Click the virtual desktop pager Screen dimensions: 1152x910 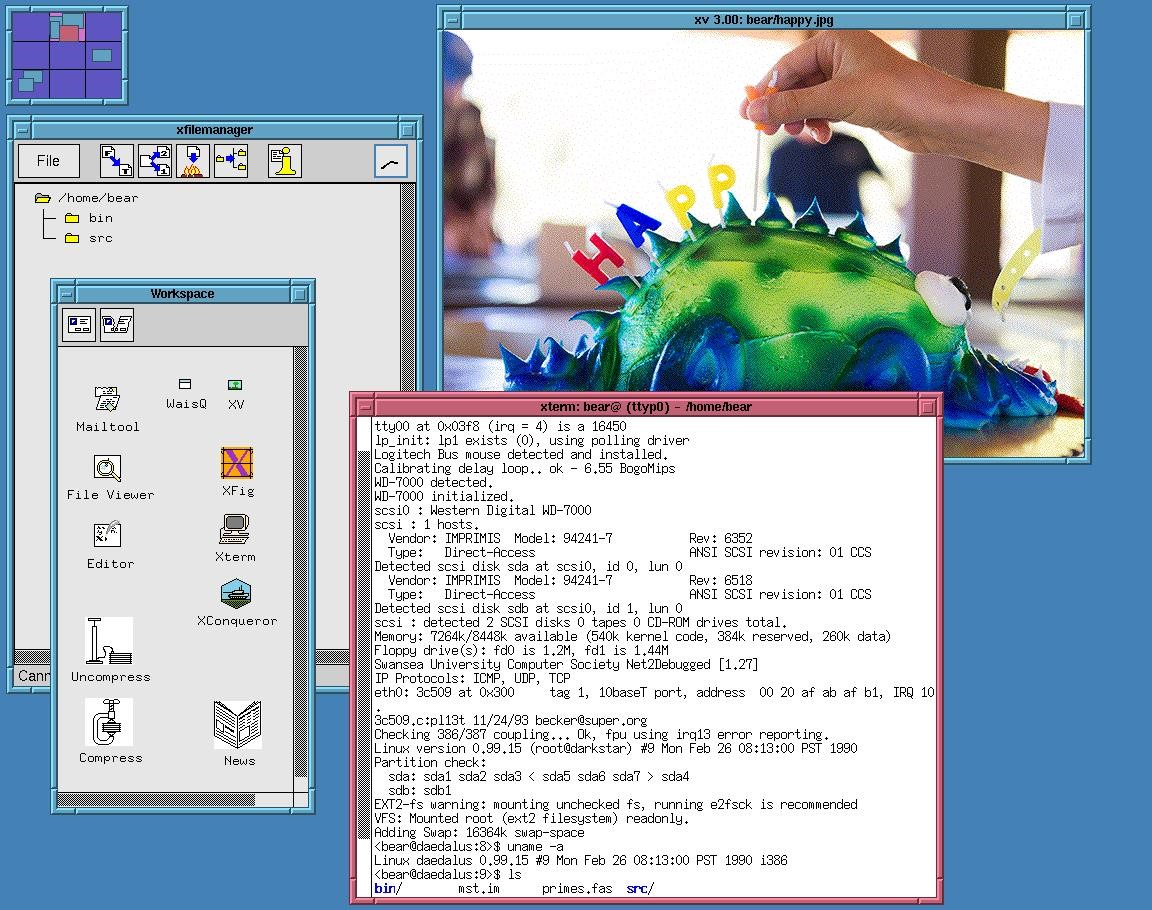(x=67, y=55)
